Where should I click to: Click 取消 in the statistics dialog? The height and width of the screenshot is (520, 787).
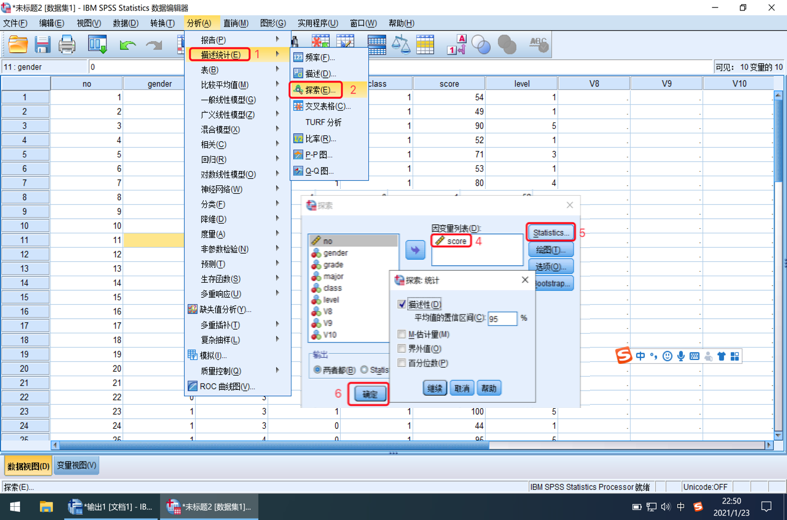coord(462,388)
